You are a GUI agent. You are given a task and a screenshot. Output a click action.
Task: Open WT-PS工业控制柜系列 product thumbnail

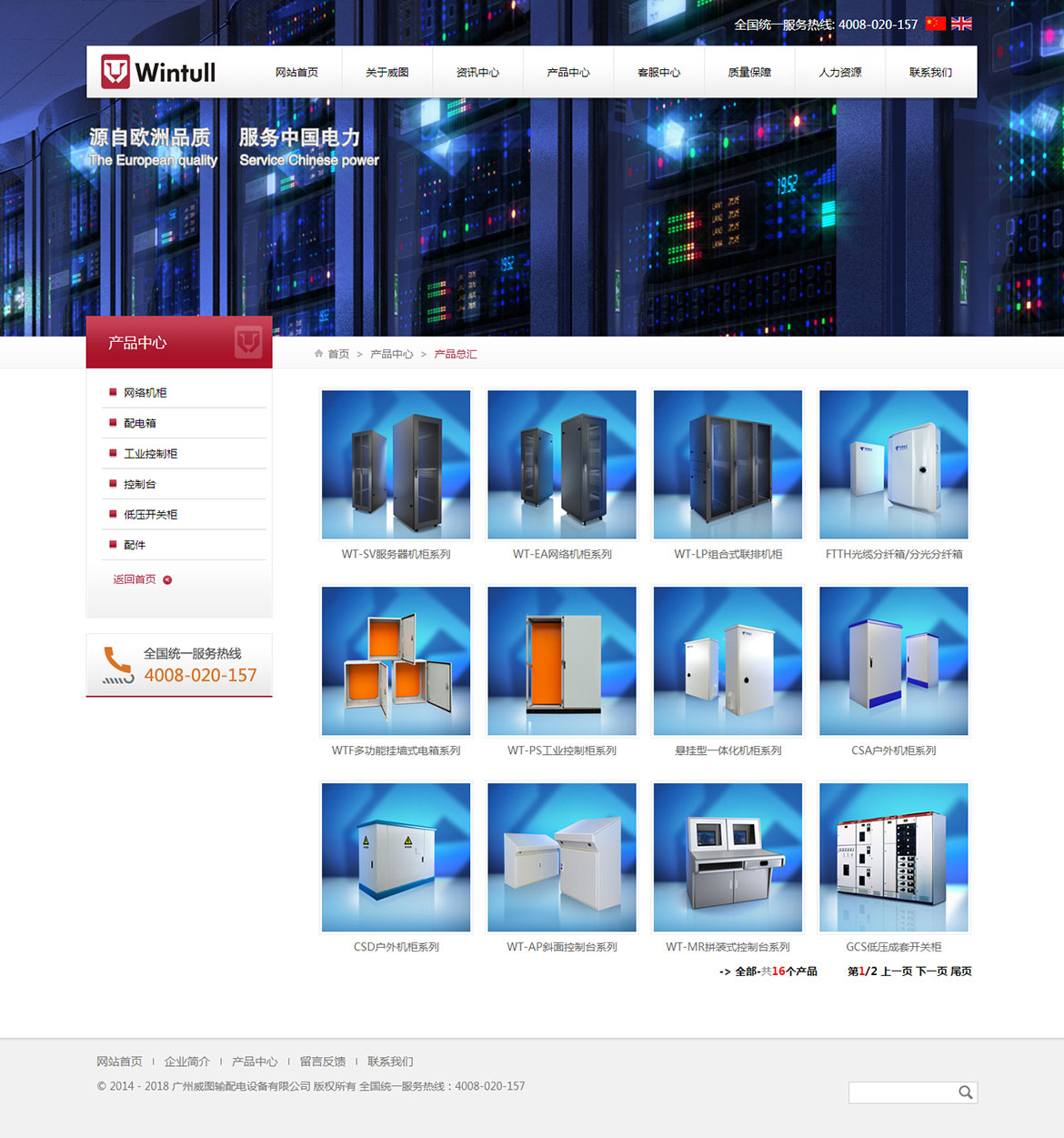point(562,661)
